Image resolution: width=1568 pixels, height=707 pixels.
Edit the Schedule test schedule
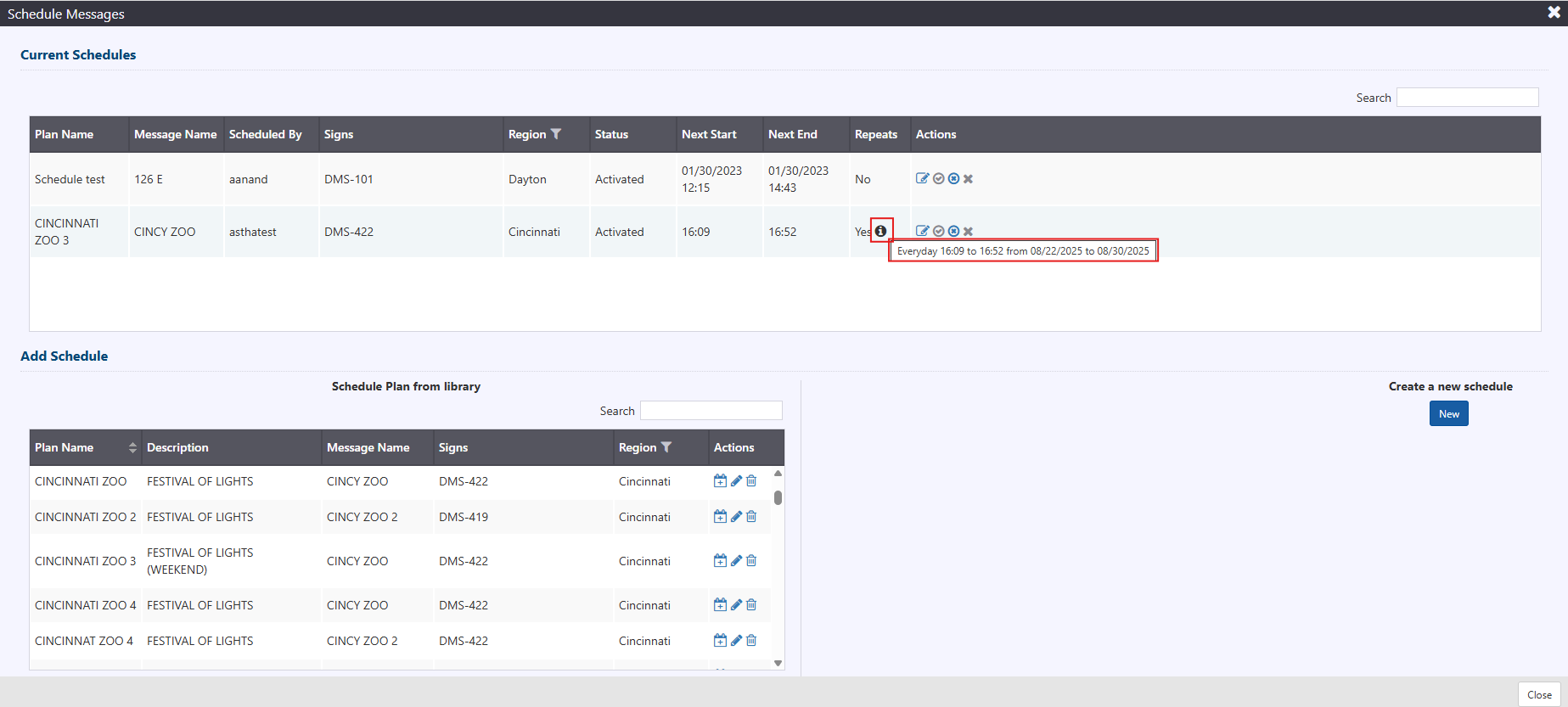[922, 178]
